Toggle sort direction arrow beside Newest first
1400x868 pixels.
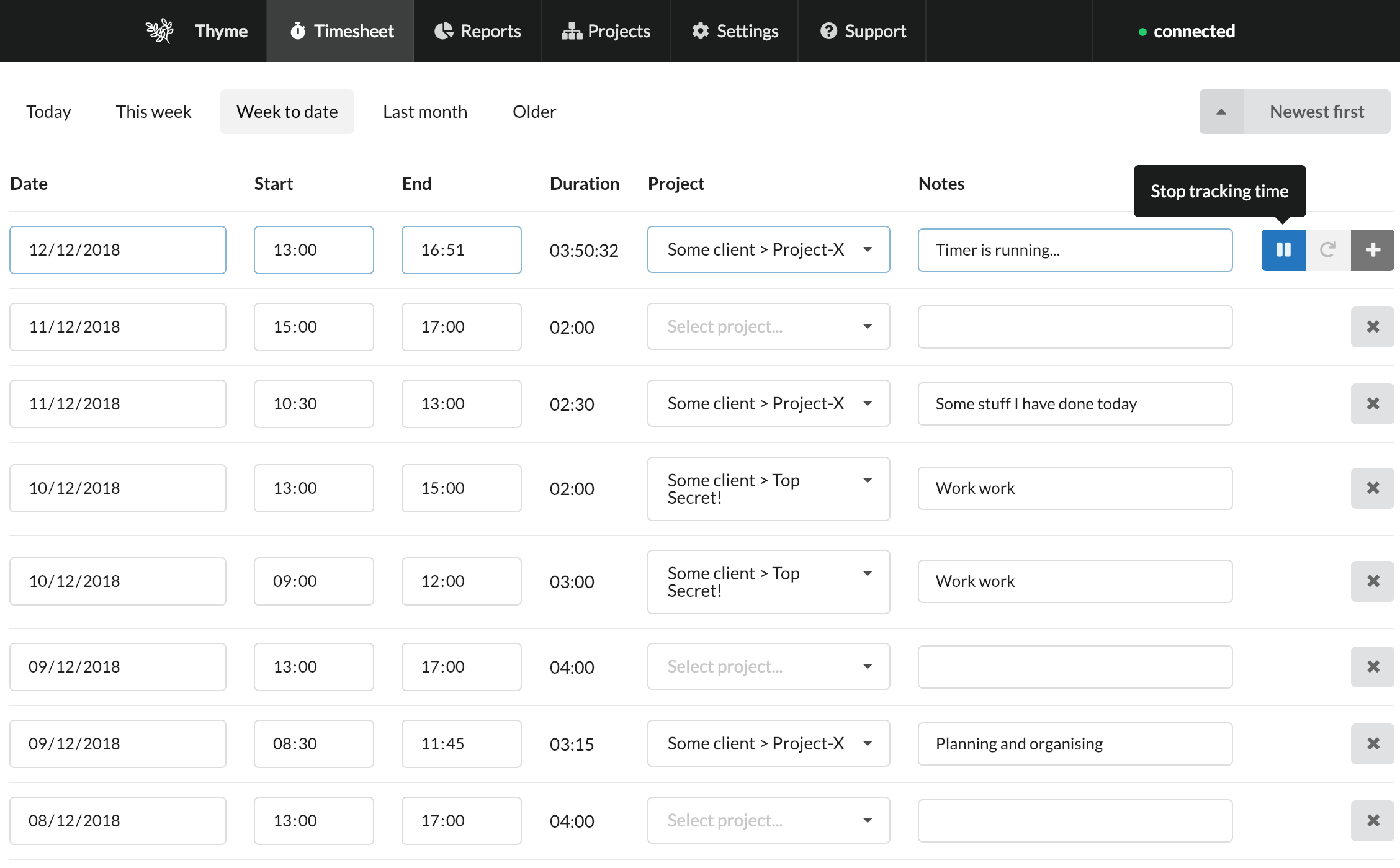pyautogui.click(x=1221, y=112)
